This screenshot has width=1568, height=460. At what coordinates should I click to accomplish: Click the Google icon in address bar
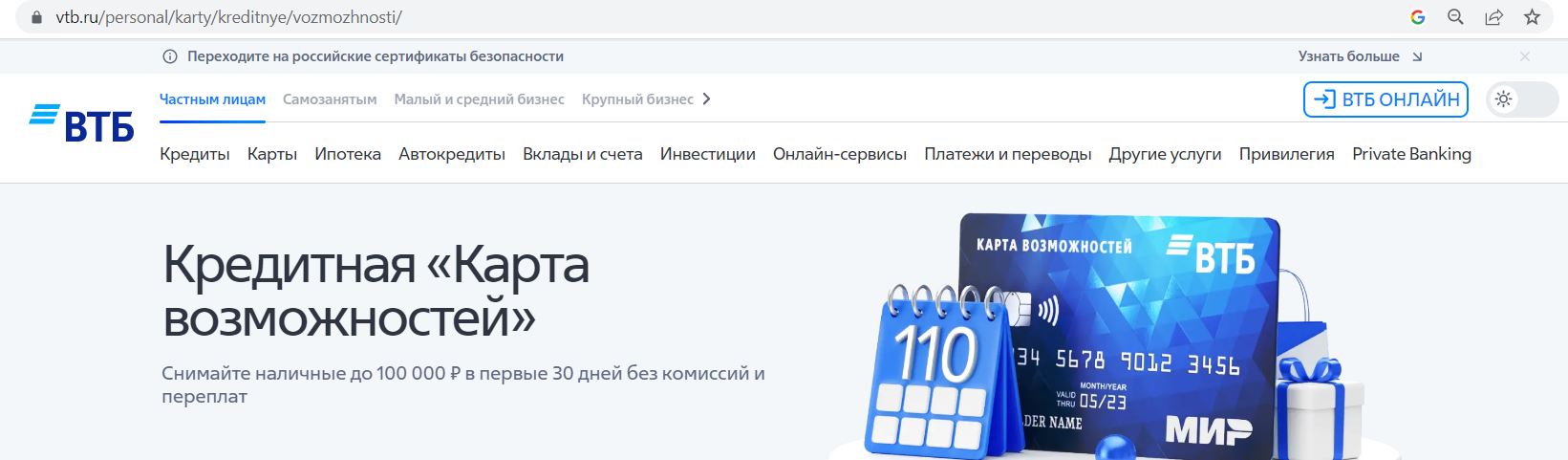pos(1418,17)
